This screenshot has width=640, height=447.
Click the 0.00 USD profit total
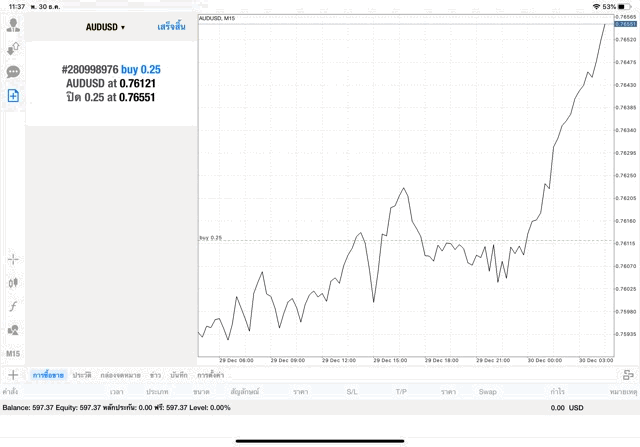click(567, 408)
